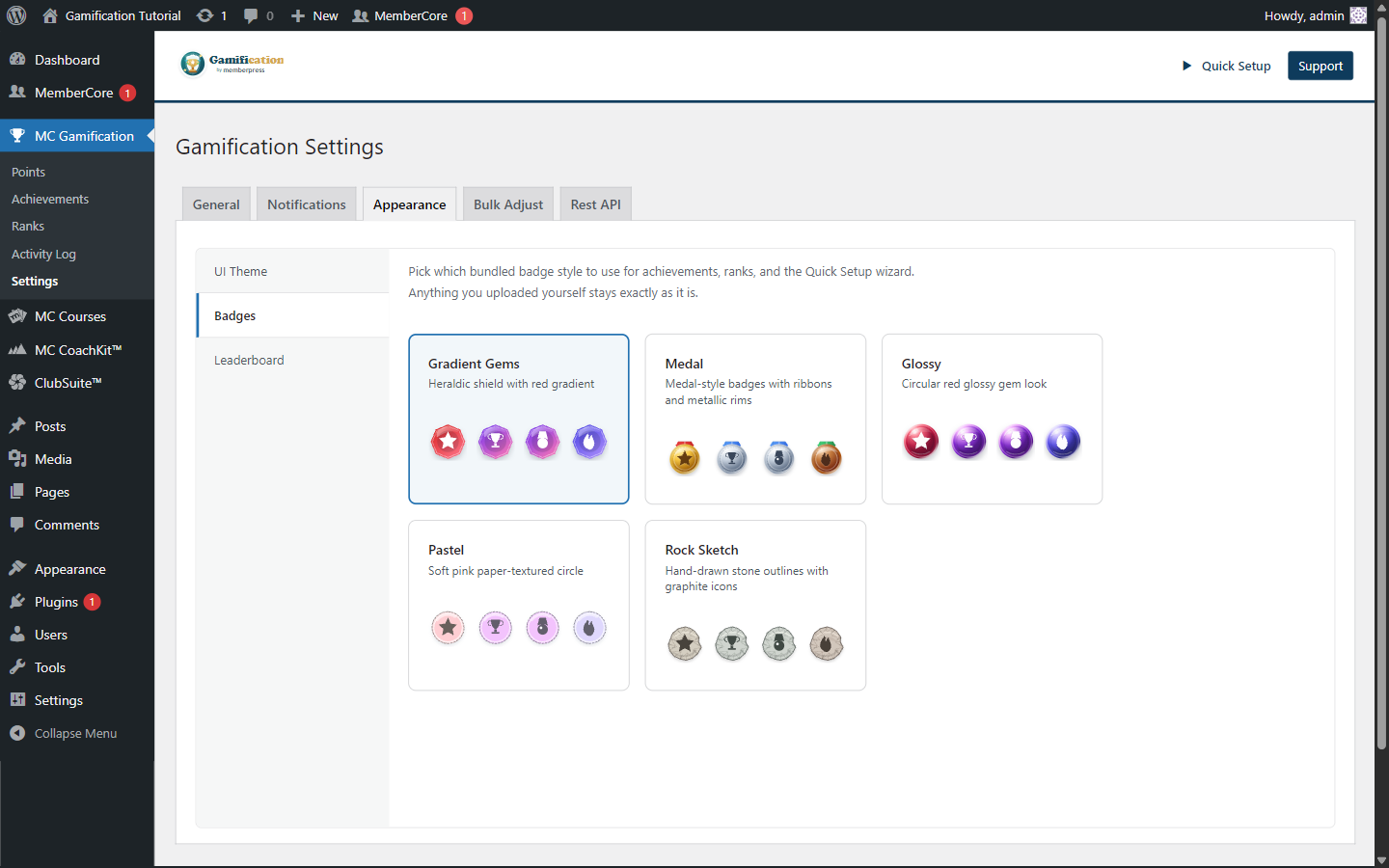Screen dimensions: 1389x868
Task: Click the purple trophy Gradient Gems badge
Action: [x=495, y=442]
